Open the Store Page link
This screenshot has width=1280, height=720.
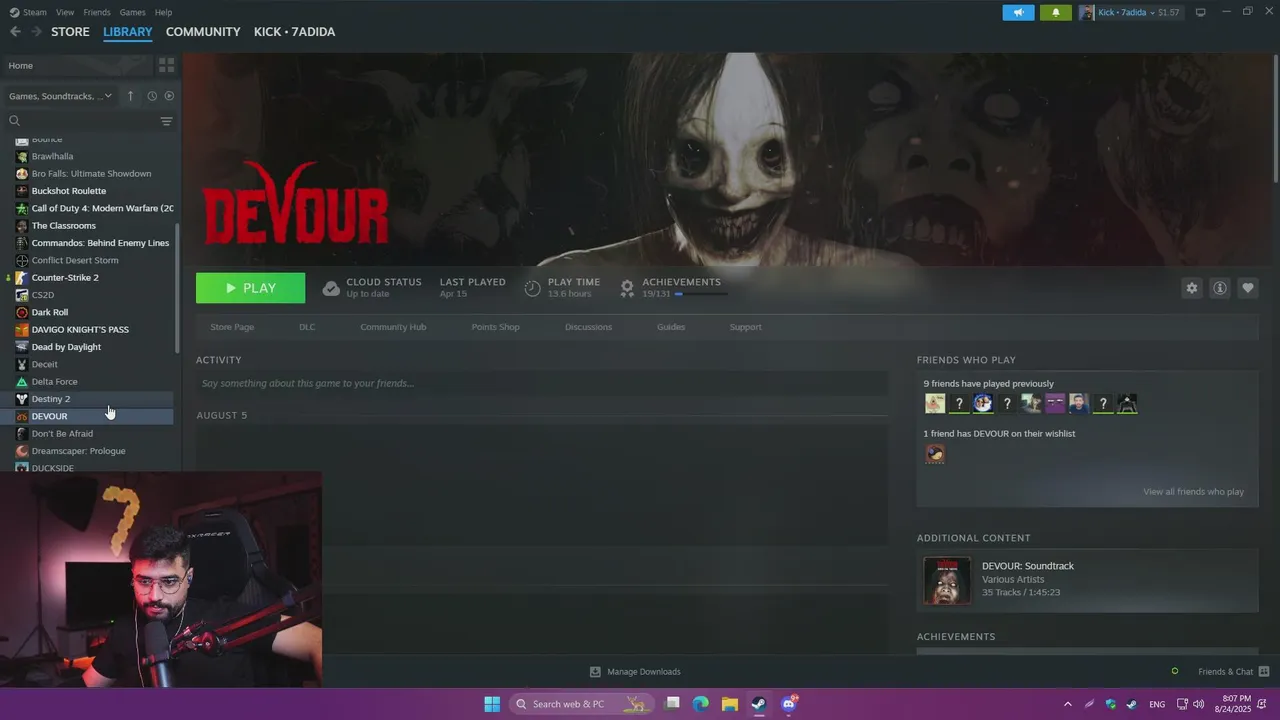pyautogui.click(x=232, y=327)
